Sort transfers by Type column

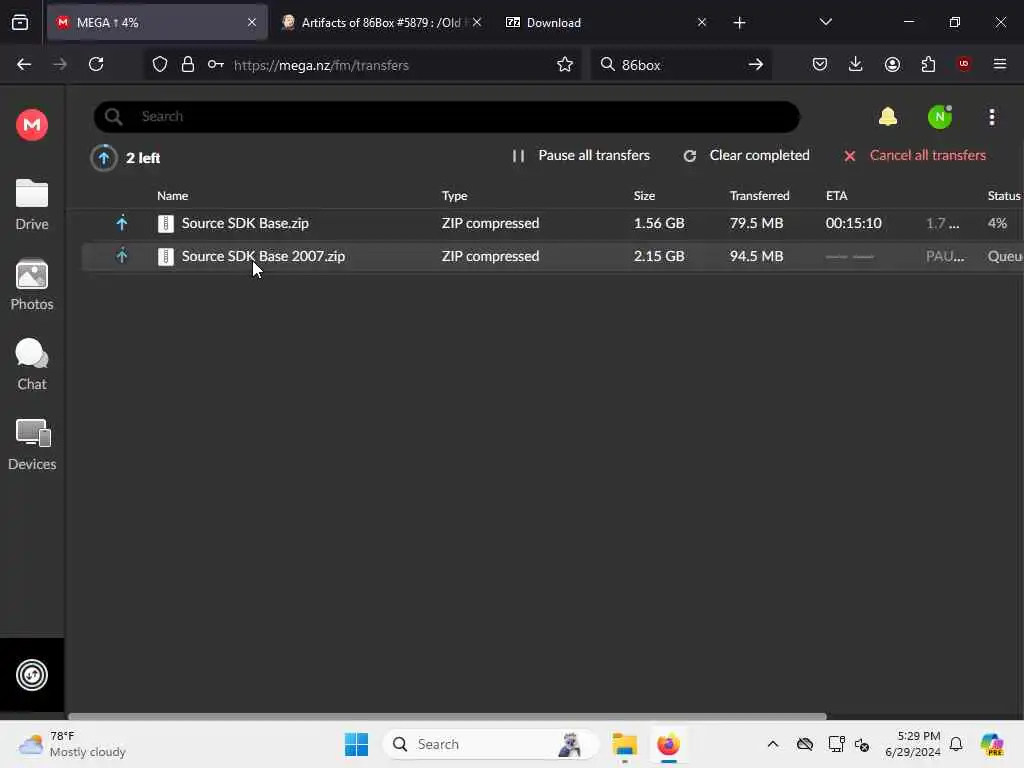455,195
